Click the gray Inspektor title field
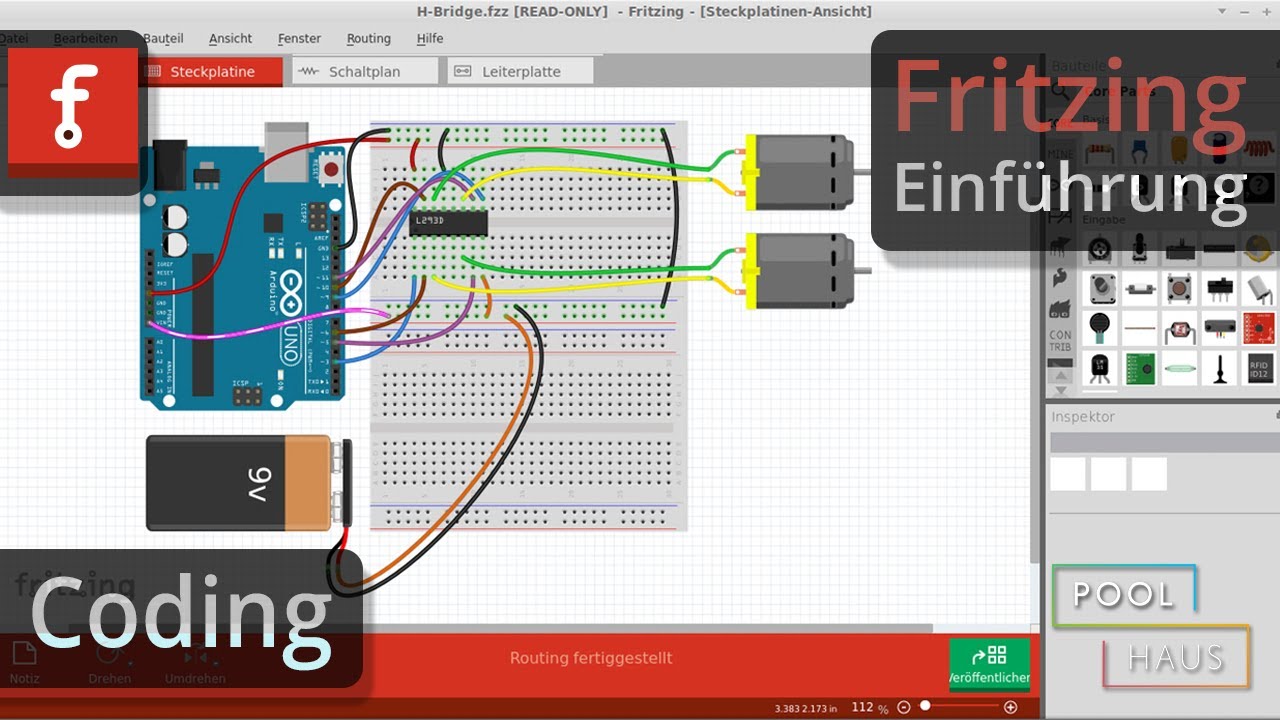 (1164, 442)
